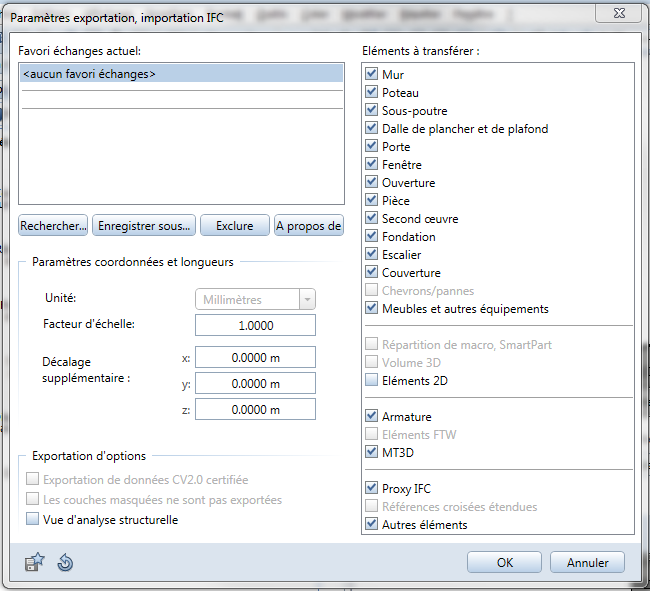Click the reset to defaults arrow icon
Image resolution: width=650 pixels, height=591 pixels.
(65, 563)
